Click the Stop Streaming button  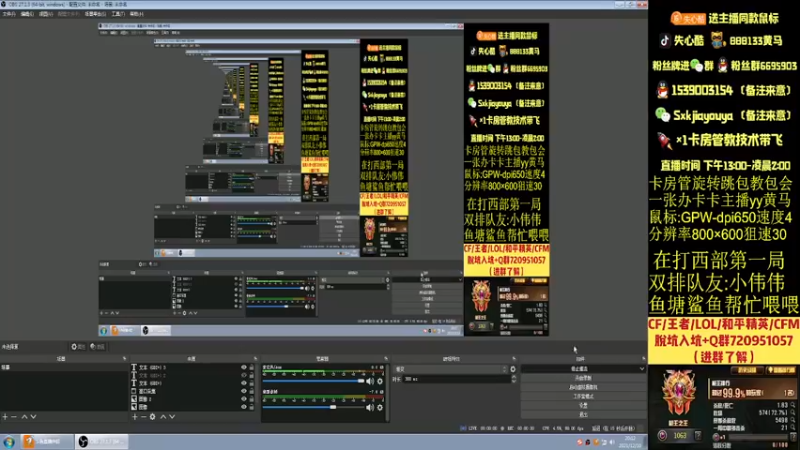[579, 368]
